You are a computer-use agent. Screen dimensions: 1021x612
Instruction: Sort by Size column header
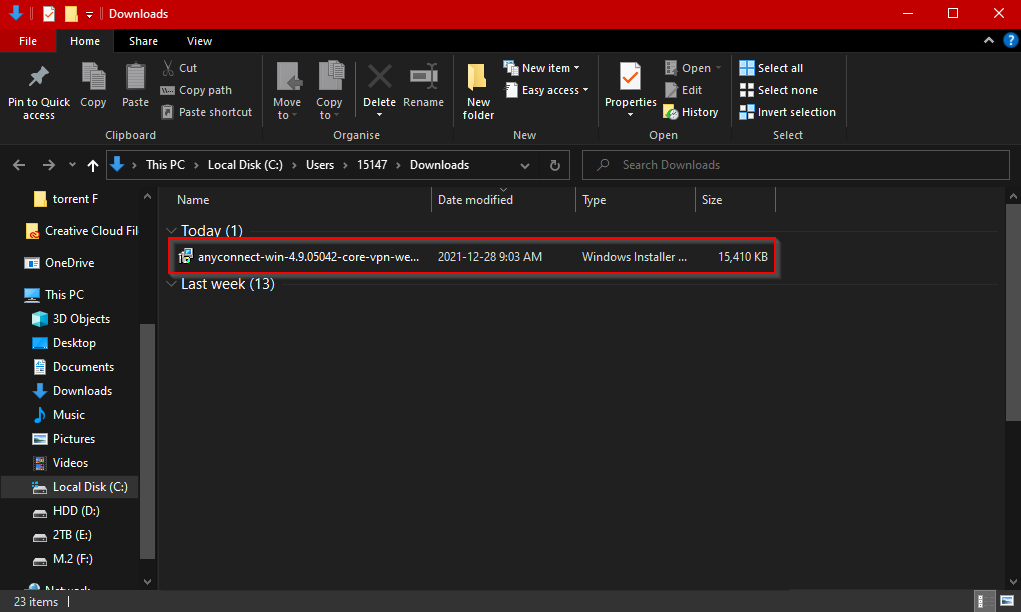pos(712,200)
